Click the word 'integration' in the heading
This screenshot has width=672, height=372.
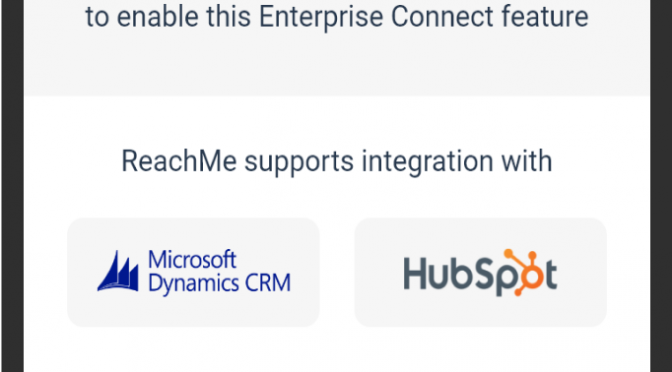(x=427, y=162)
